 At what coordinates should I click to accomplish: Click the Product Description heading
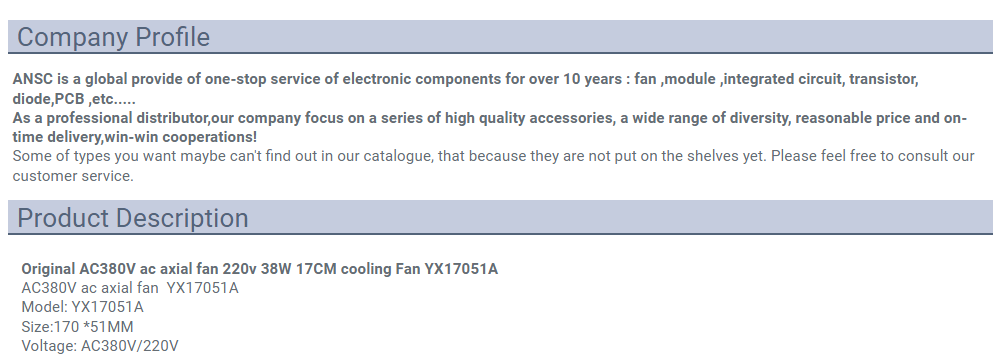click(132, 217)
